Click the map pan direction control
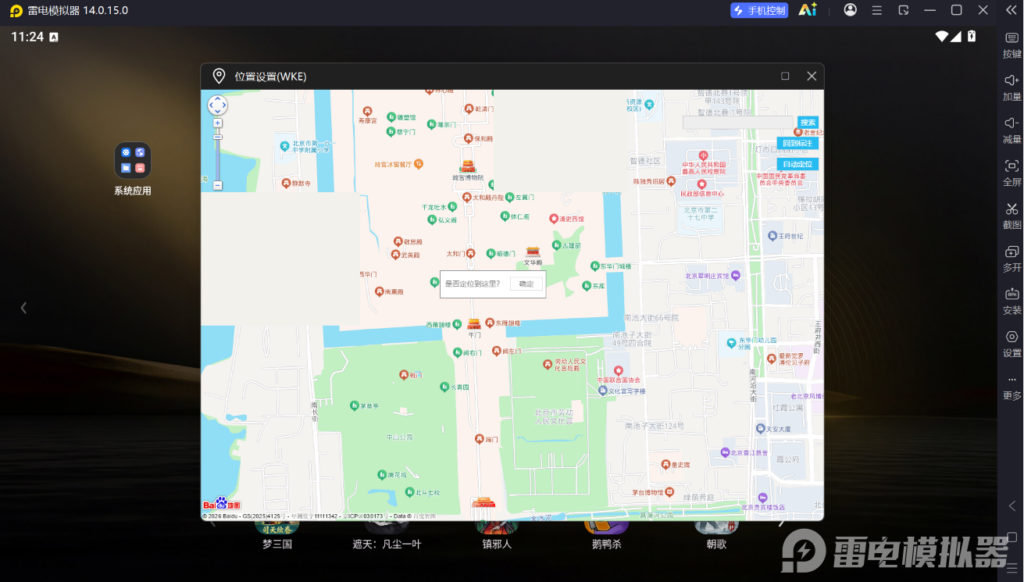 [x=217, y=105]
